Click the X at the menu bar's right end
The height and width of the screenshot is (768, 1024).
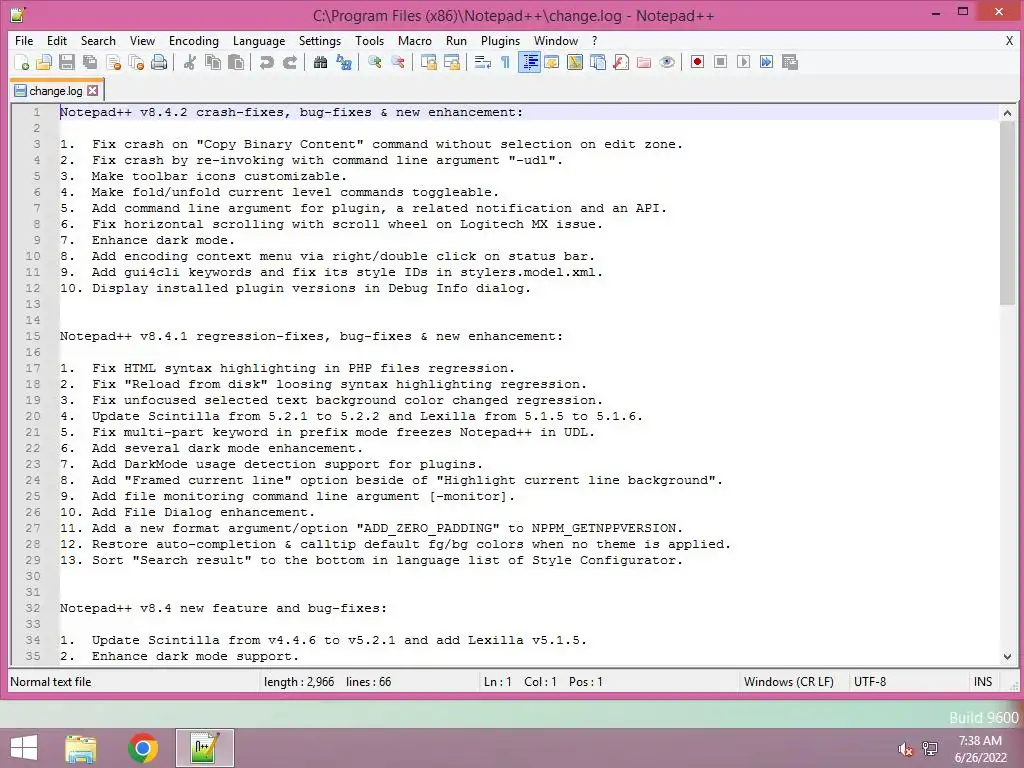[x=1009, y=40]
